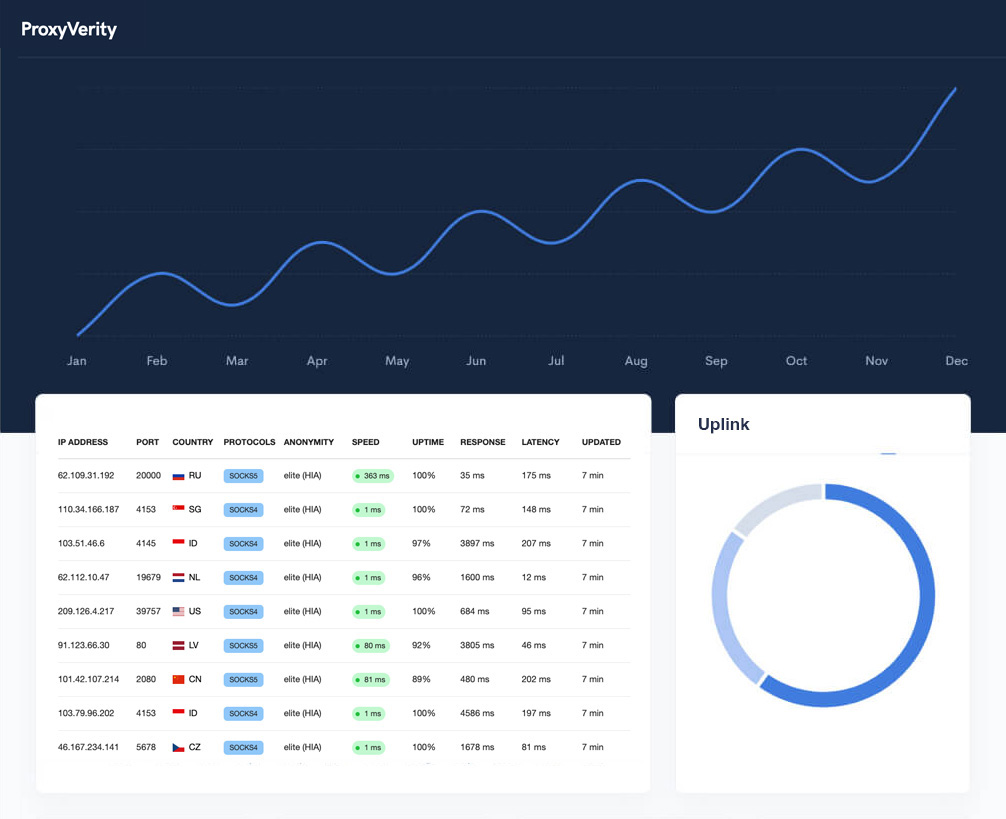Click the Jun label on chart axis
The image size is (1006, 819).
(477, 361)
